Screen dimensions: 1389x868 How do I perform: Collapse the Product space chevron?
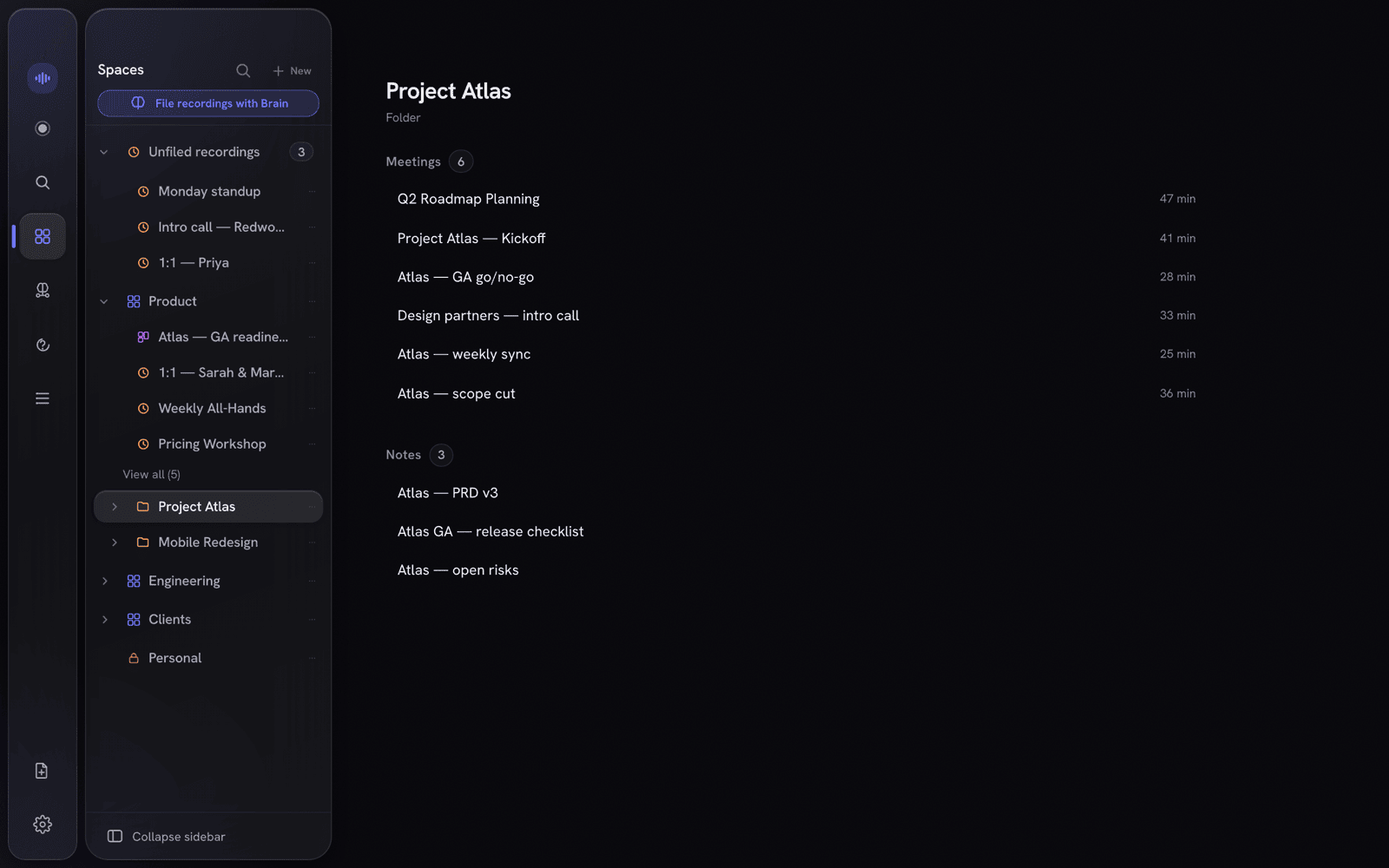coord(104,301)
